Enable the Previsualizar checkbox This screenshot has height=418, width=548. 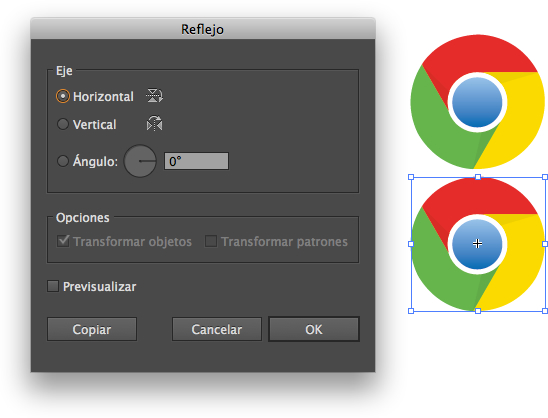pos(53,286)
